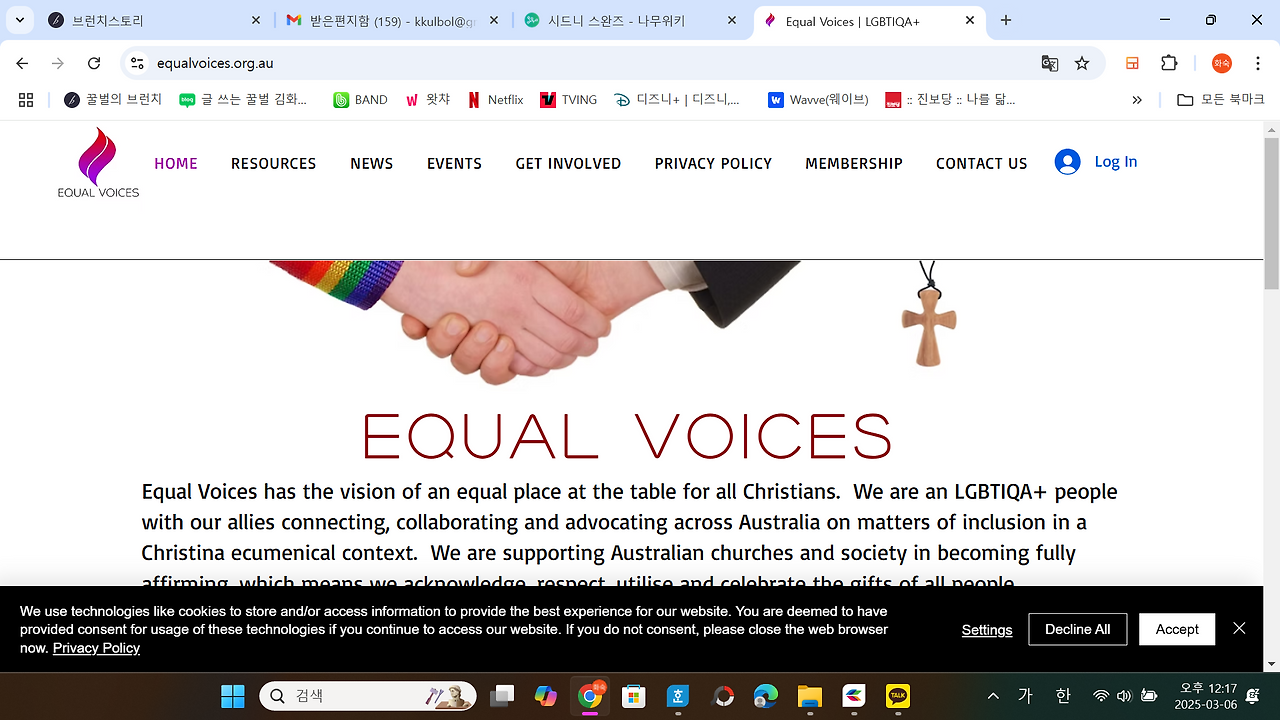Dismiss the cookie banner with X
Image resolution: width=1280 pixels, height=720 pixels.
tap(1239, 628)
